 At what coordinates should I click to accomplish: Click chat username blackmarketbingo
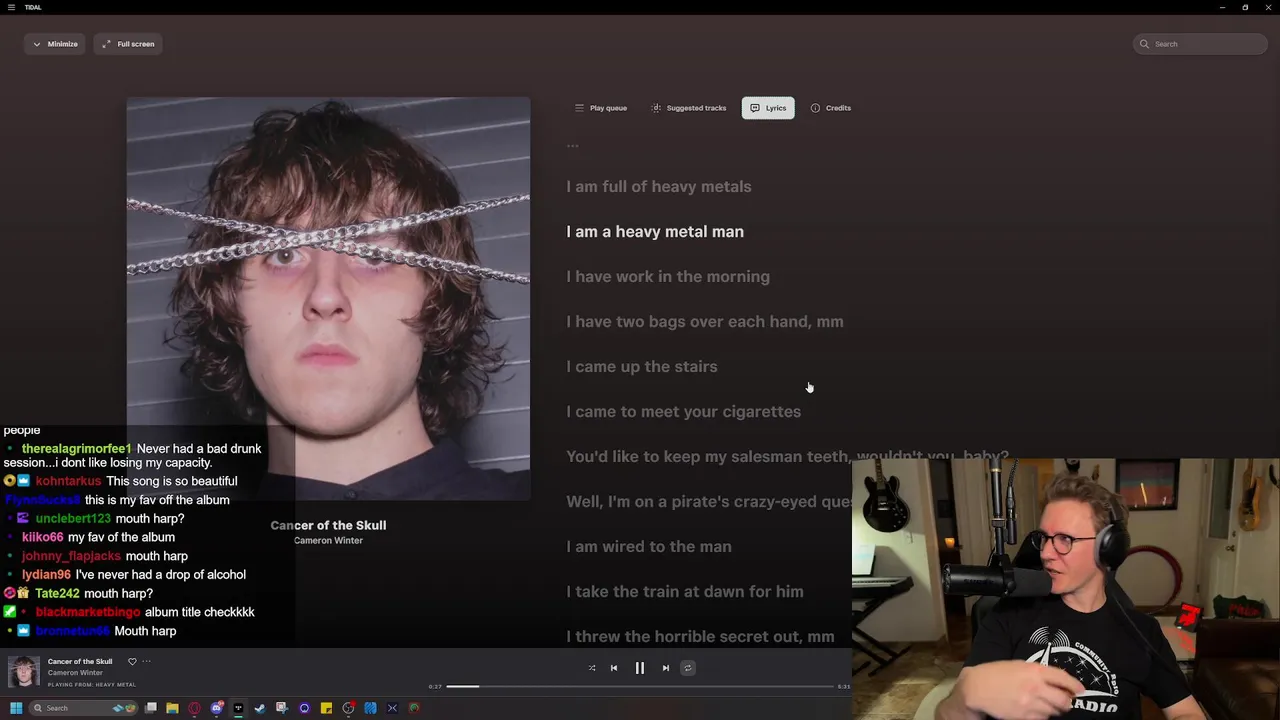88,612
